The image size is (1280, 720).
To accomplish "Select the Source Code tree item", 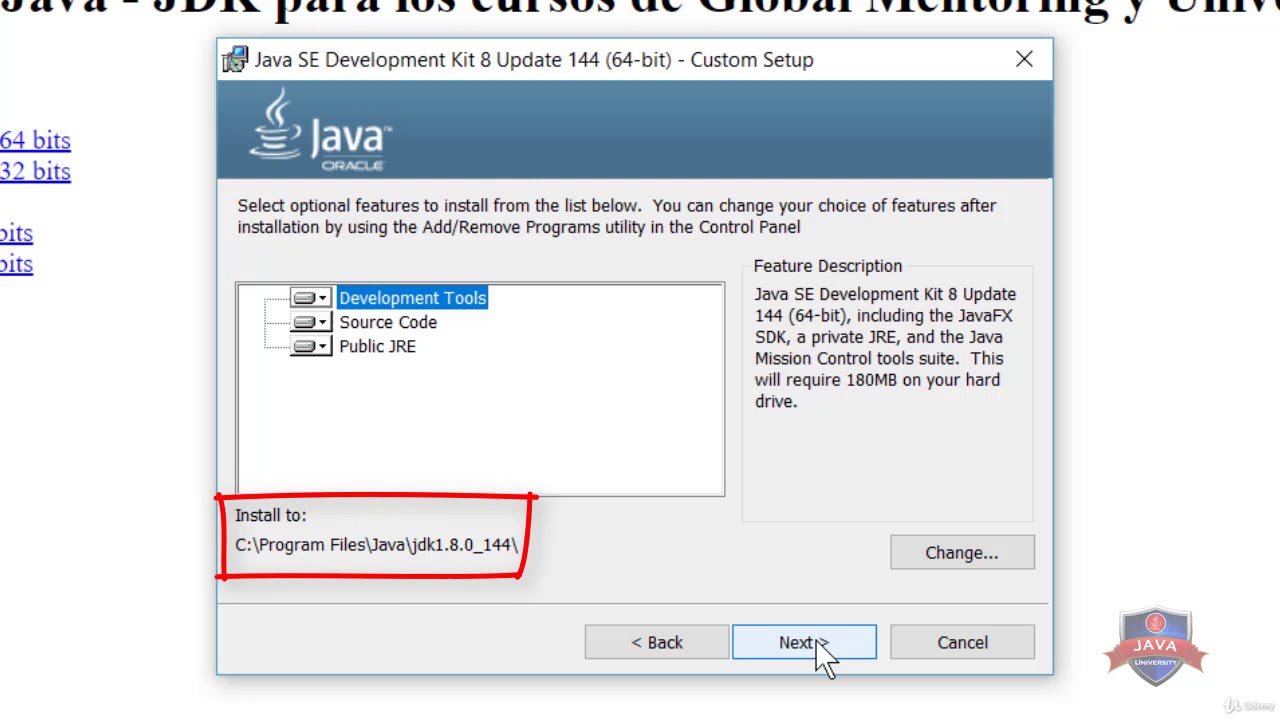I will click(x=388, y=322).
